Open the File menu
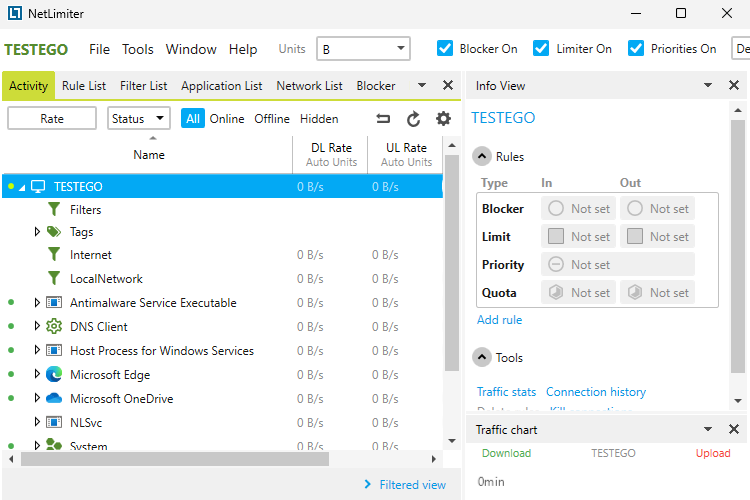Viewport: 750px width, 500px height. tap(99, 49)
